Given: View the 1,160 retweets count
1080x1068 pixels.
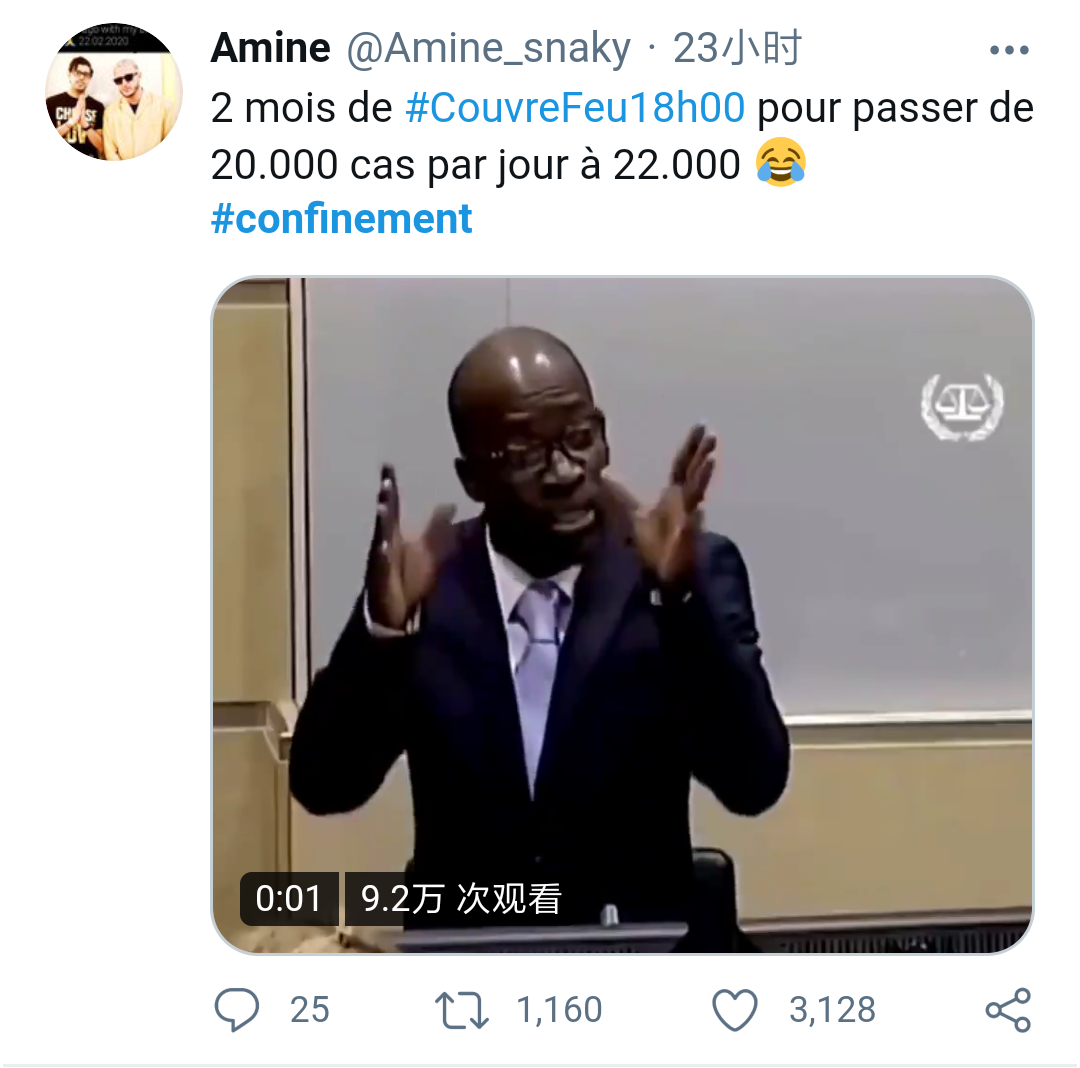Looking at the screenshot, I should (559, 1010).
